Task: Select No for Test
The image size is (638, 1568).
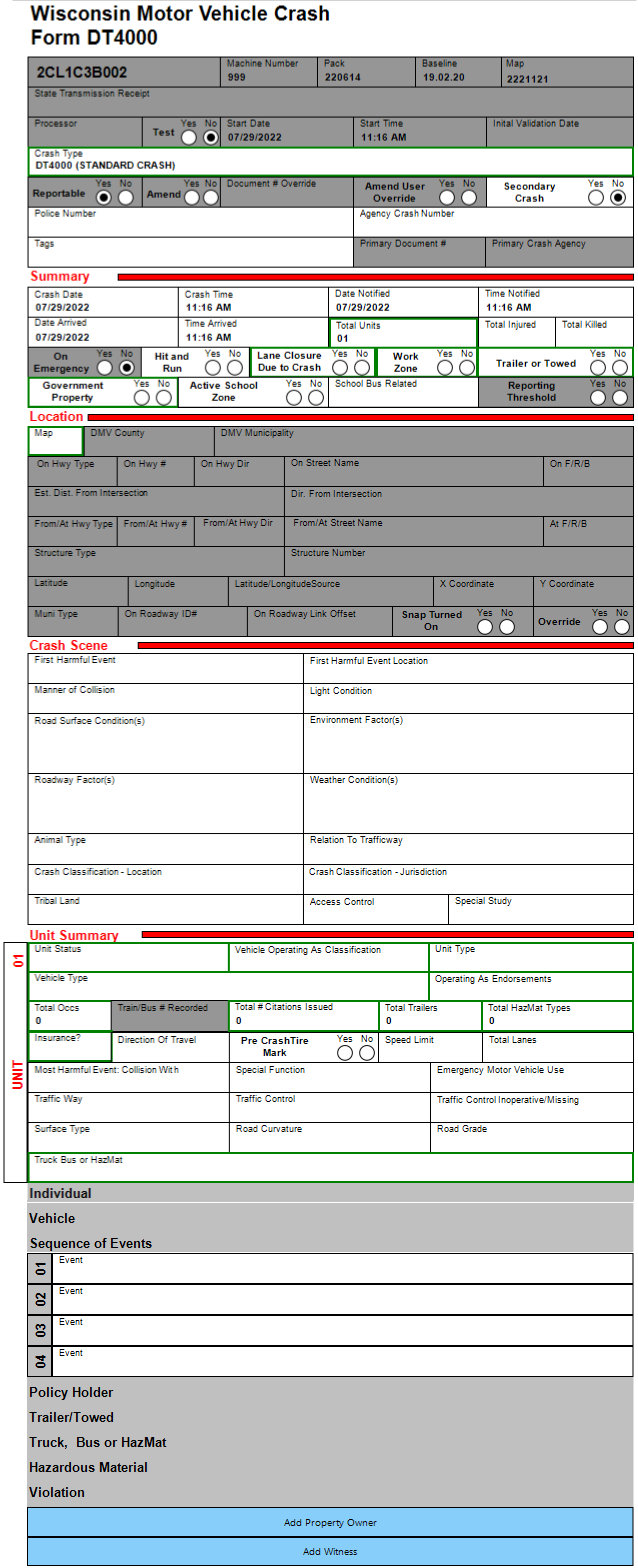Action: 211,138
